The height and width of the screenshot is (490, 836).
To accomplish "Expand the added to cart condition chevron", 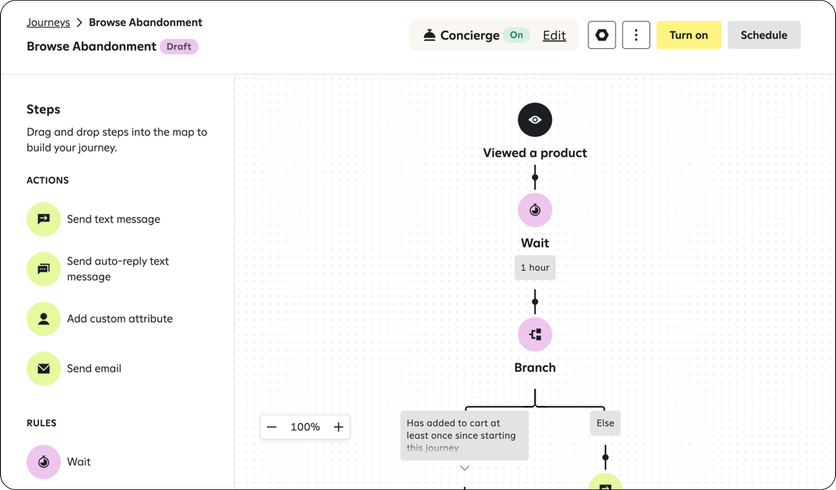I will [464, 468].
